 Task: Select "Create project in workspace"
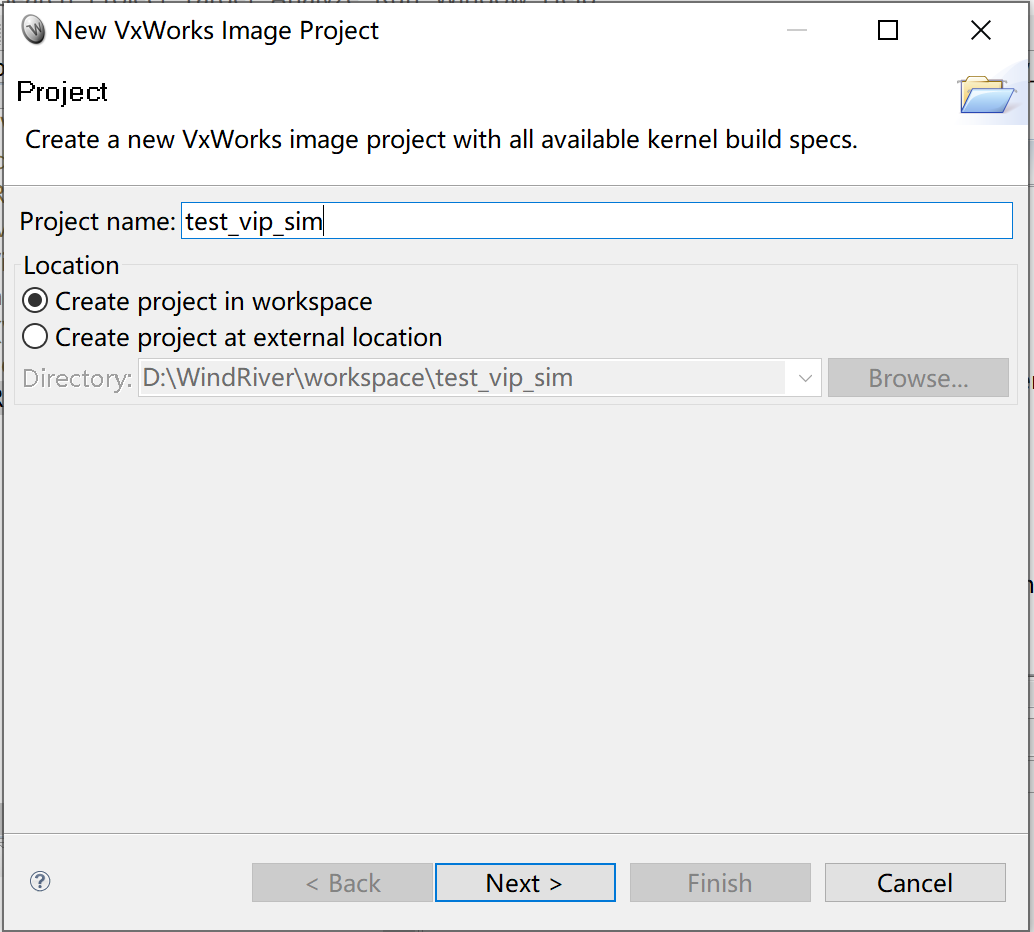coord(35,300)
